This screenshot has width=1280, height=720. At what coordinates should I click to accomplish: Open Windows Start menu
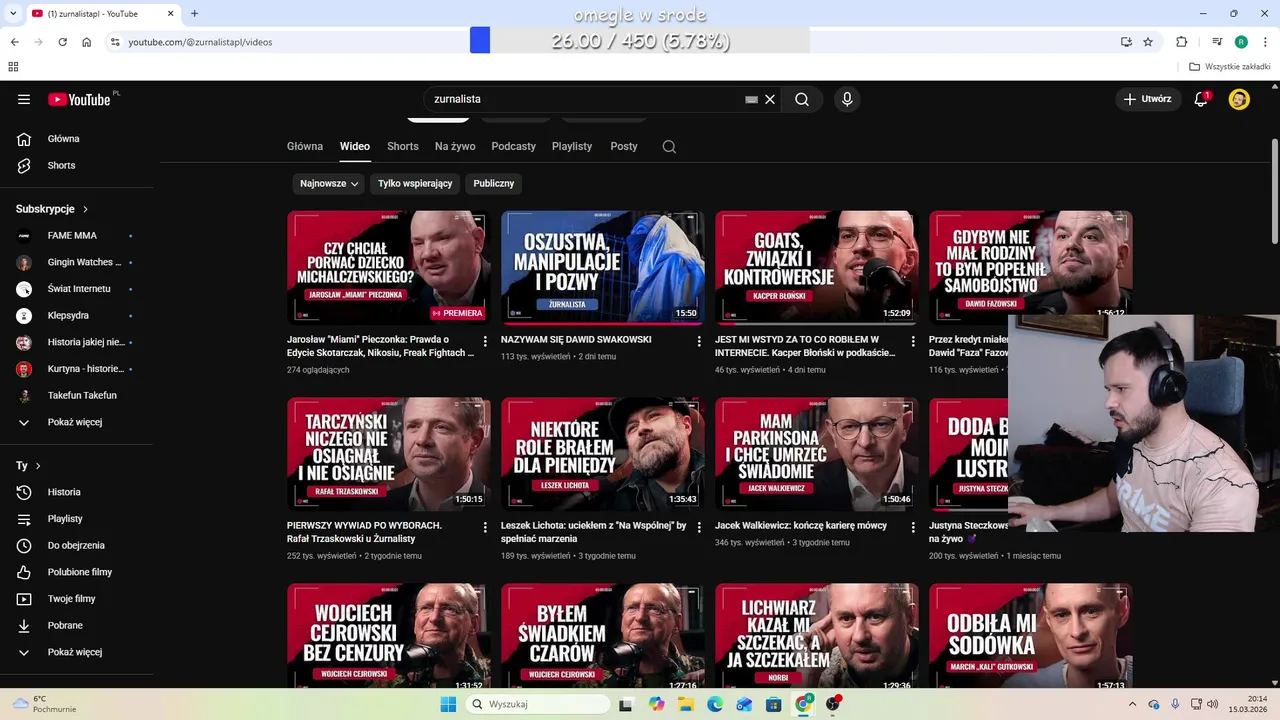click(448, 704)
